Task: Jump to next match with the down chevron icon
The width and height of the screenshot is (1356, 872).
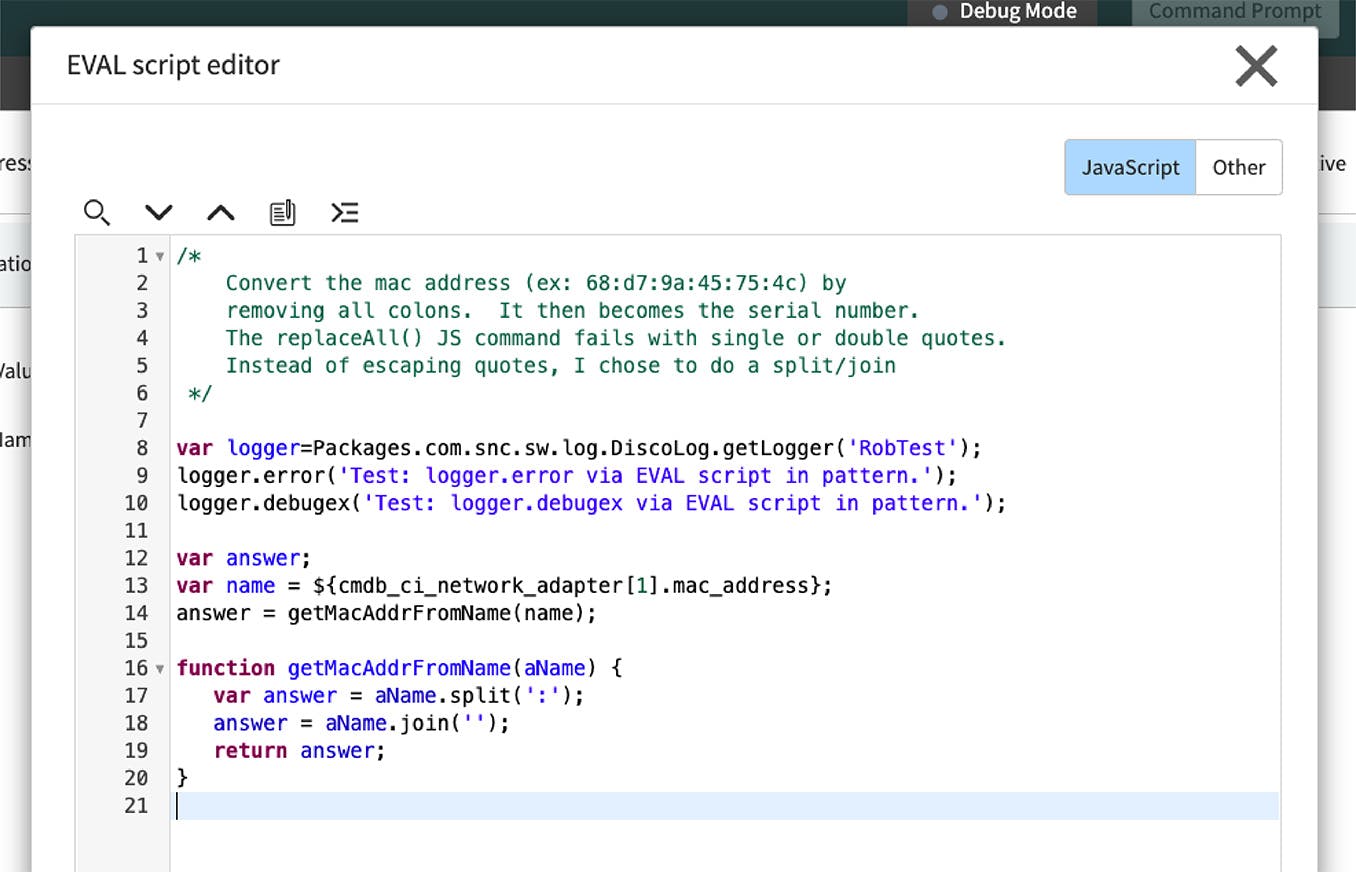Action: 158,212
